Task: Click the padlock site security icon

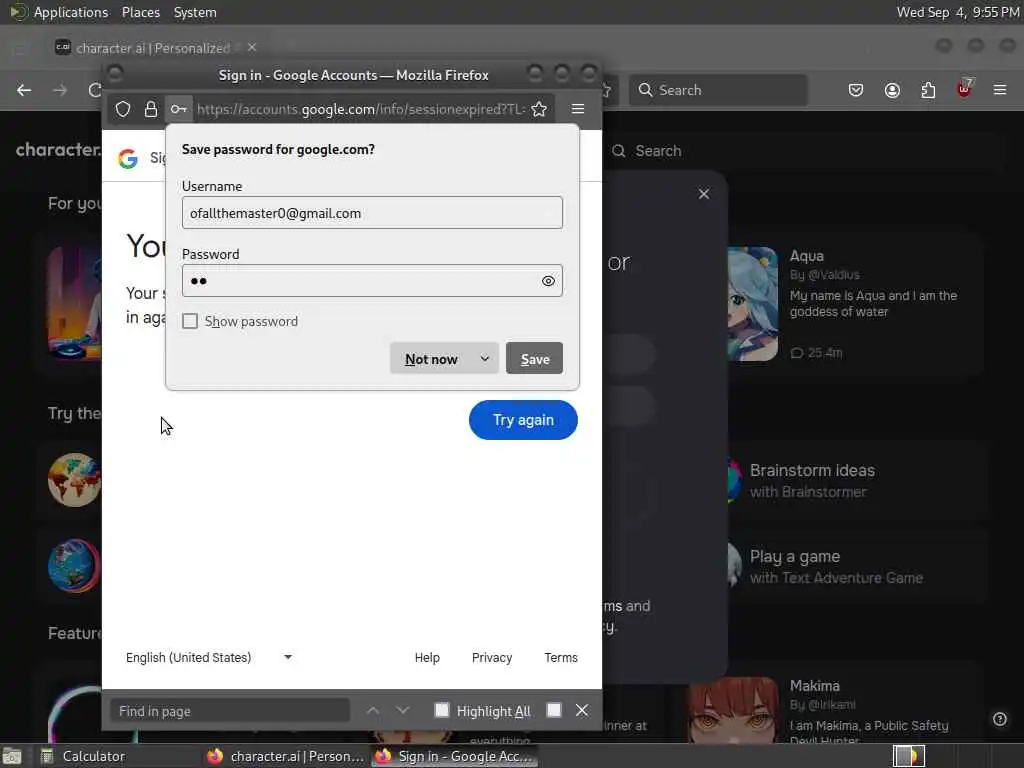Action: (151, 109)
